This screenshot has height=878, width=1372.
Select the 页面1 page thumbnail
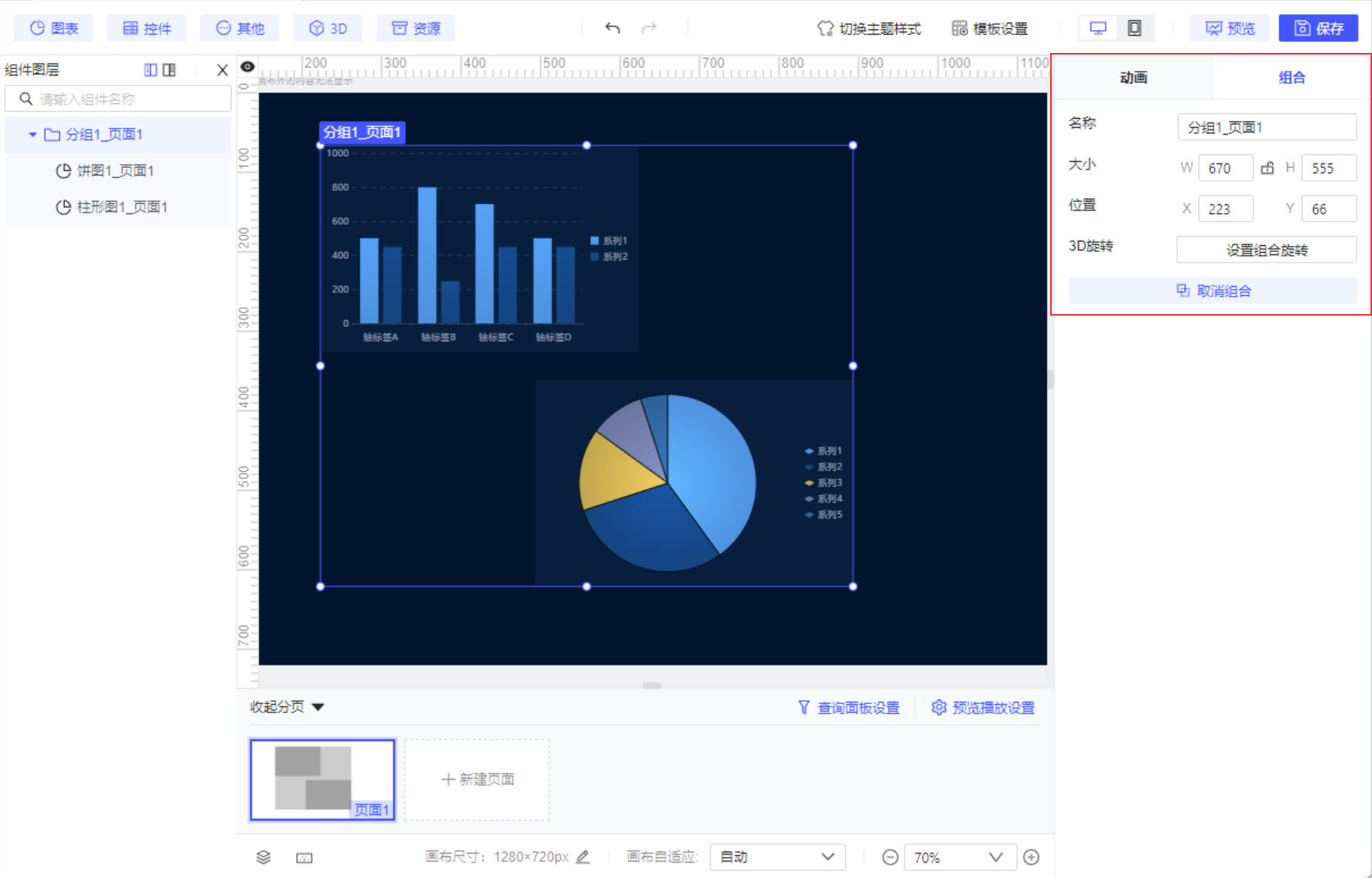pos(323,780)
